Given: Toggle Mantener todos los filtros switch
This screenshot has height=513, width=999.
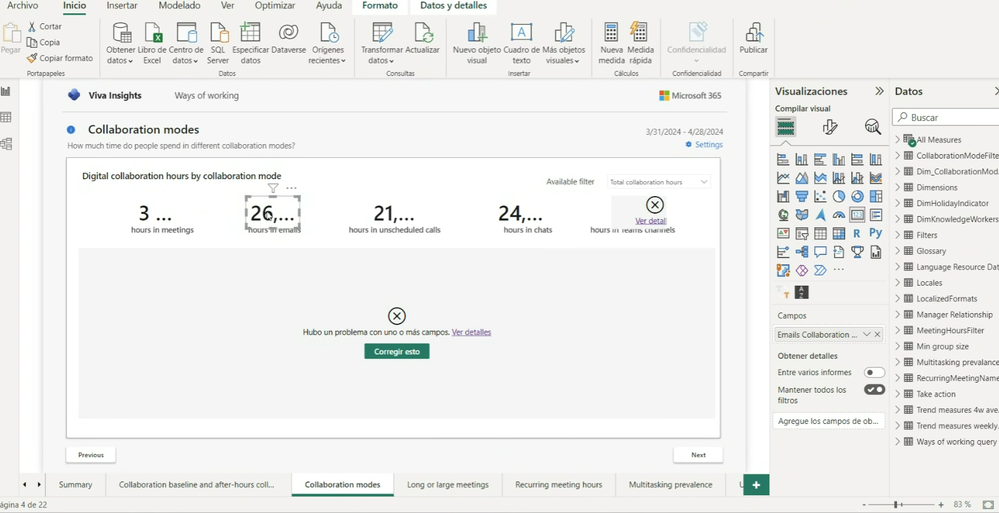Looking at the screenshot, I should coord(874,389).
